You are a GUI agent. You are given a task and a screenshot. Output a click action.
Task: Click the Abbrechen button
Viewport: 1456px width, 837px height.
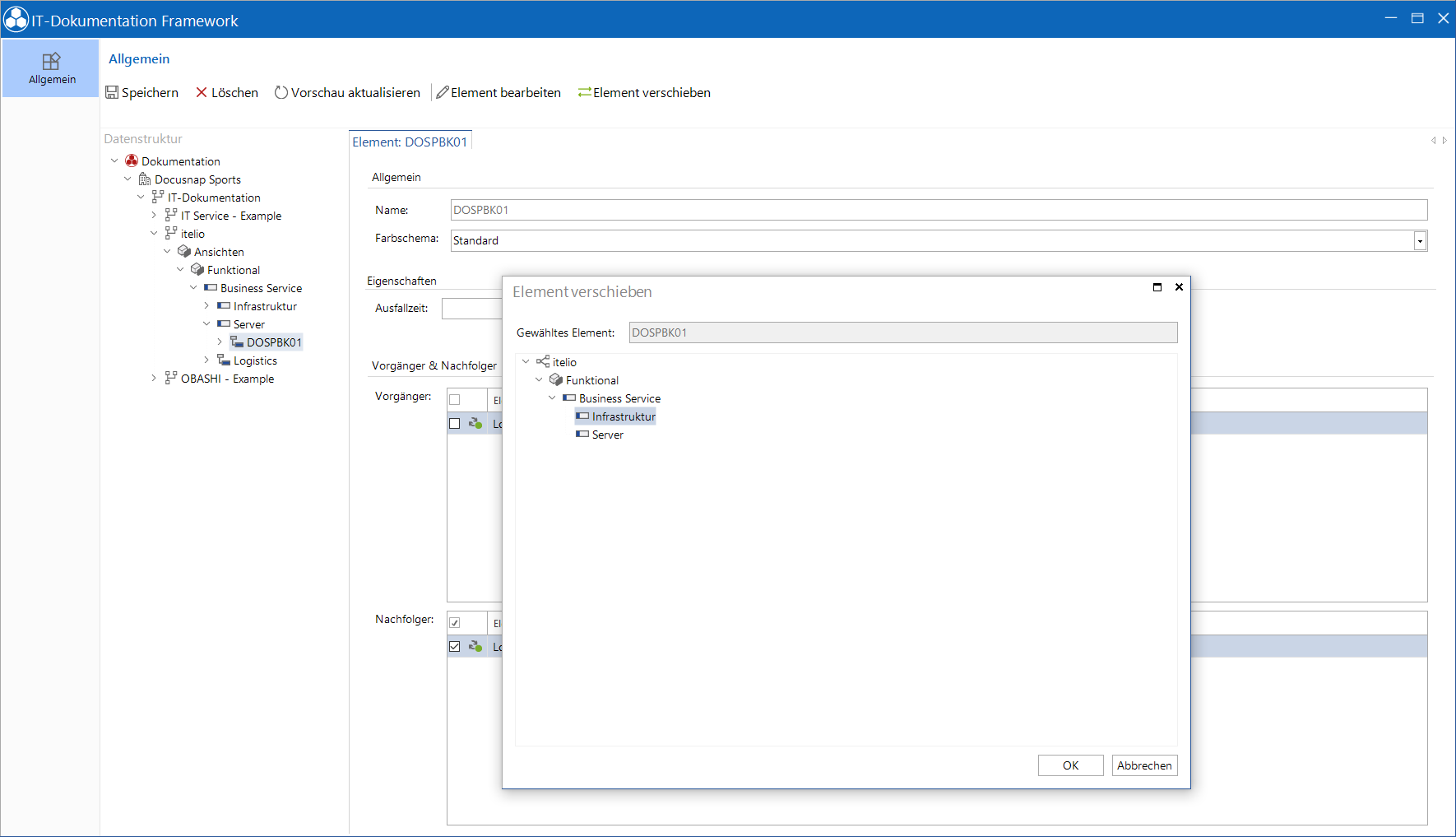[x=1144, y=765]
